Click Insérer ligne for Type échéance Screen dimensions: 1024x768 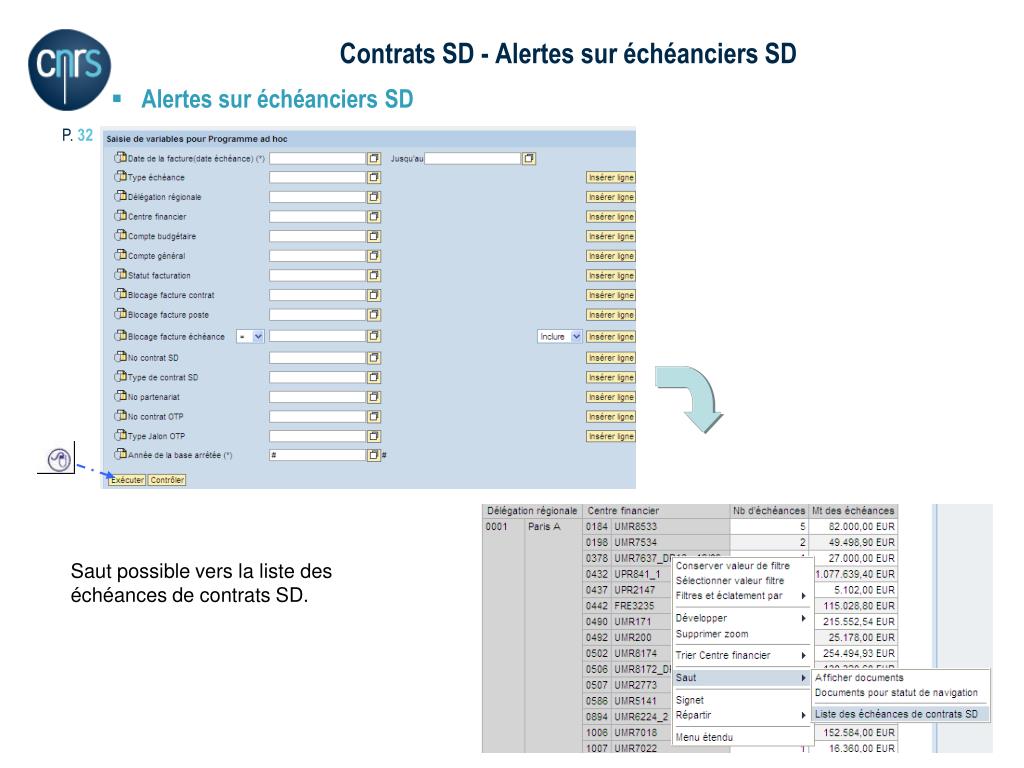[611, 178]
